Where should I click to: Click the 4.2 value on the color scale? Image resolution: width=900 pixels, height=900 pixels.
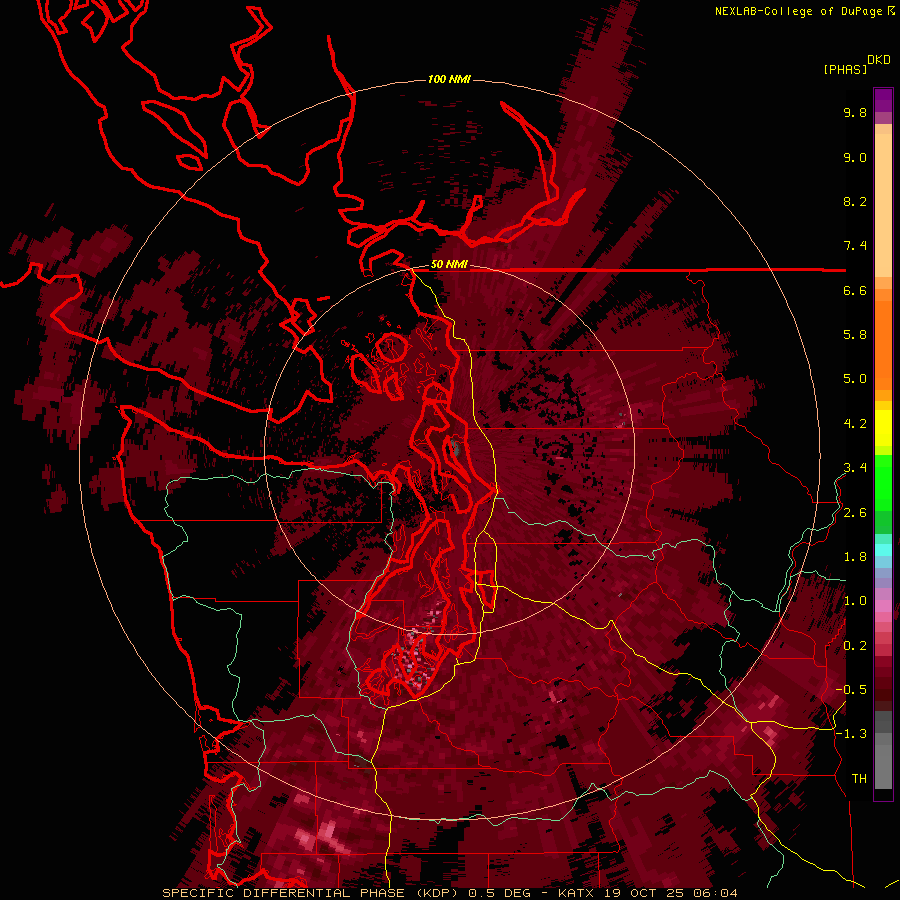tap(855, 424)
